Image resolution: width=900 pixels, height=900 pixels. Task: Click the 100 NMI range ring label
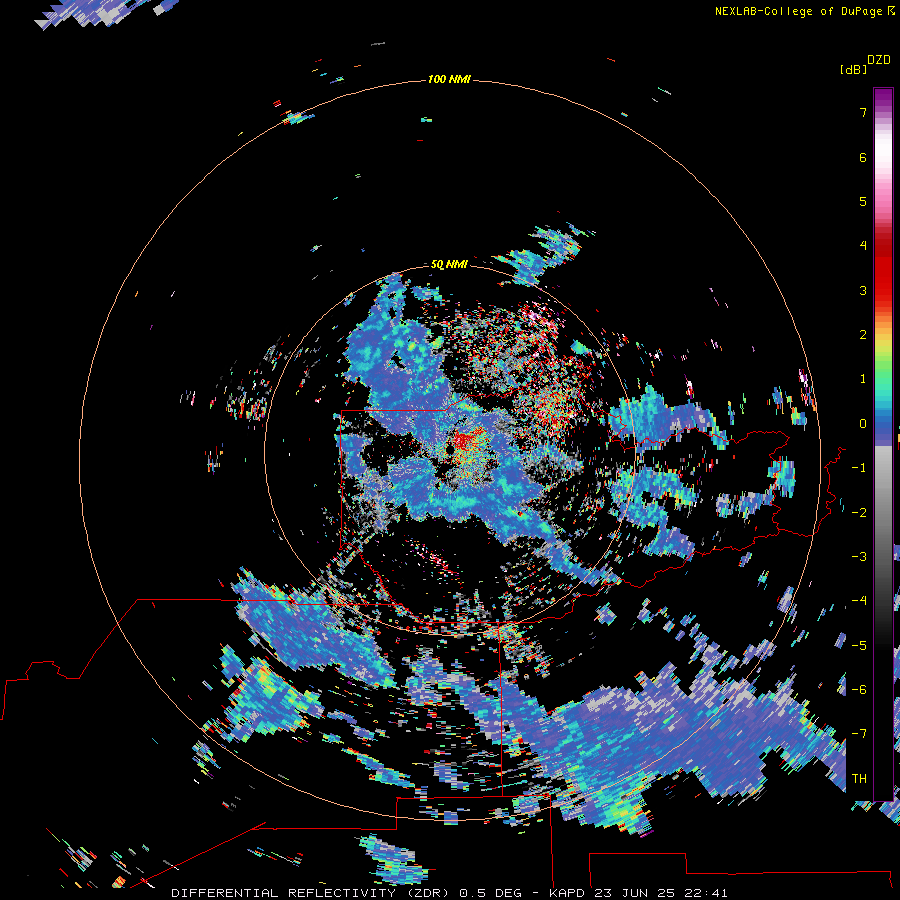pos(449,79)
